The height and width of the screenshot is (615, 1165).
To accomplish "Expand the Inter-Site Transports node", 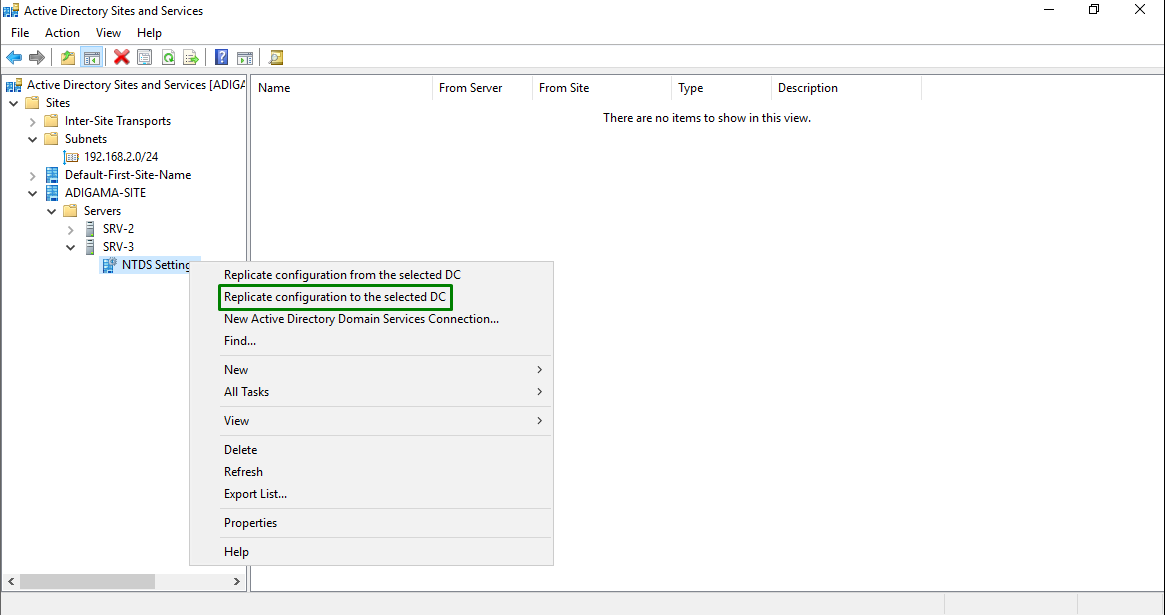I will click(33, 121).
